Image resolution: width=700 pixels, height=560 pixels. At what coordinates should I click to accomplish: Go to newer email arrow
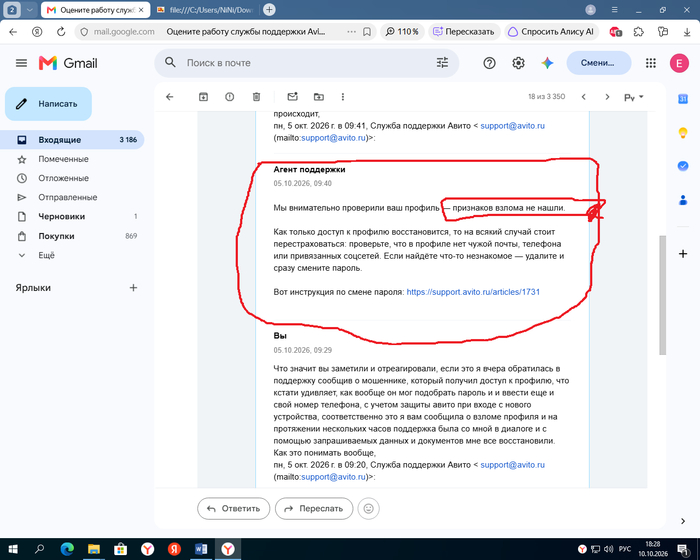pos(583,97)
